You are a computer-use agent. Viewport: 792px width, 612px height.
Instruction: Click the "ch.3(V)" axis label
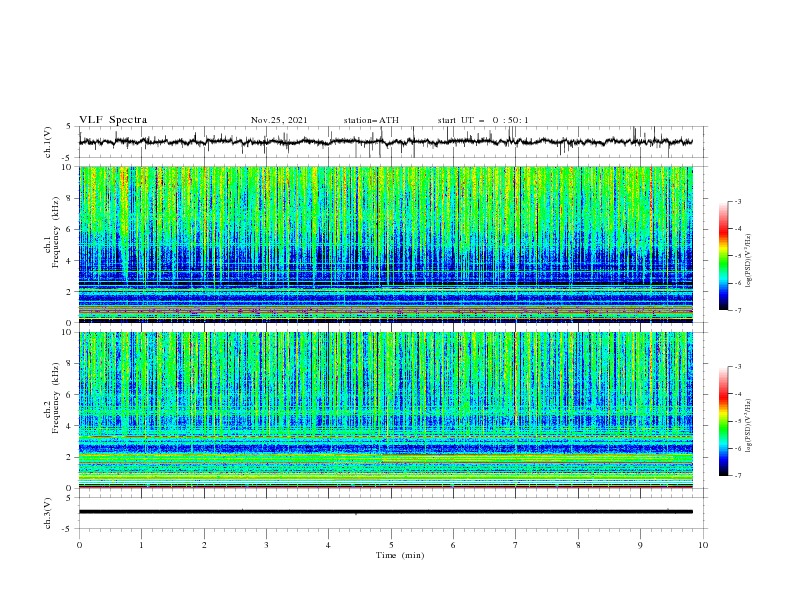(48, 513)
